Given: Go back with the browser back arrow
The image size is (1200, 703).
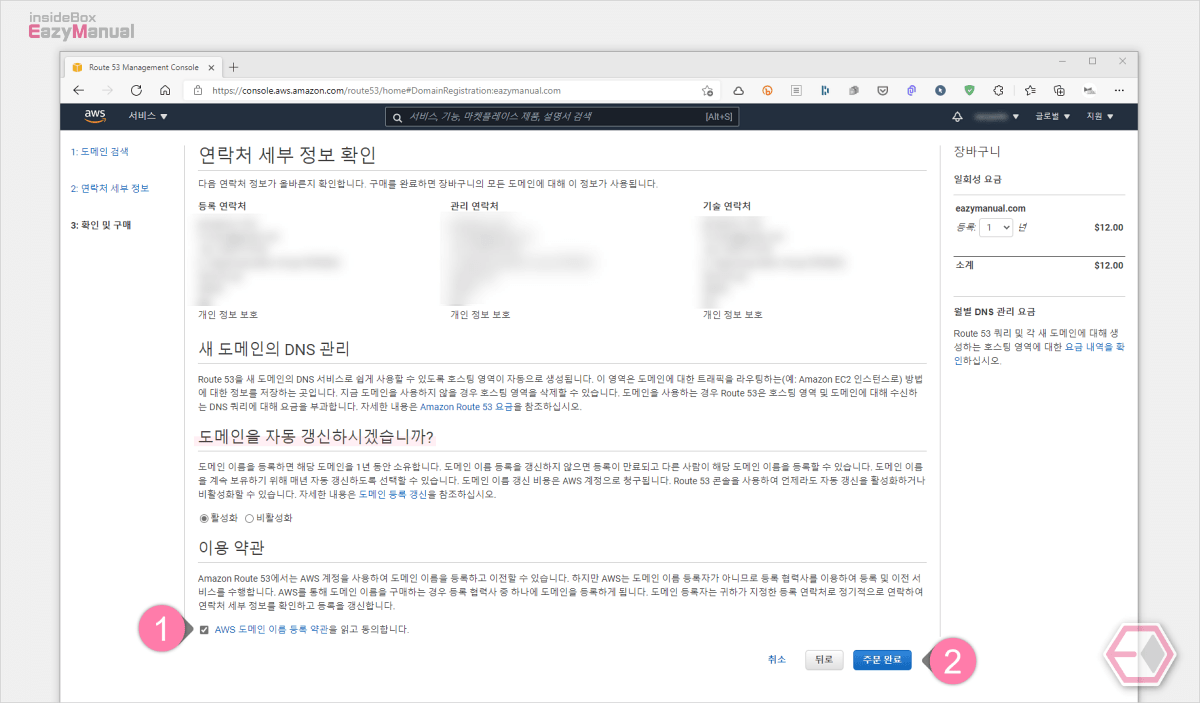Looking at the screenshot, I should click(79, 90).
